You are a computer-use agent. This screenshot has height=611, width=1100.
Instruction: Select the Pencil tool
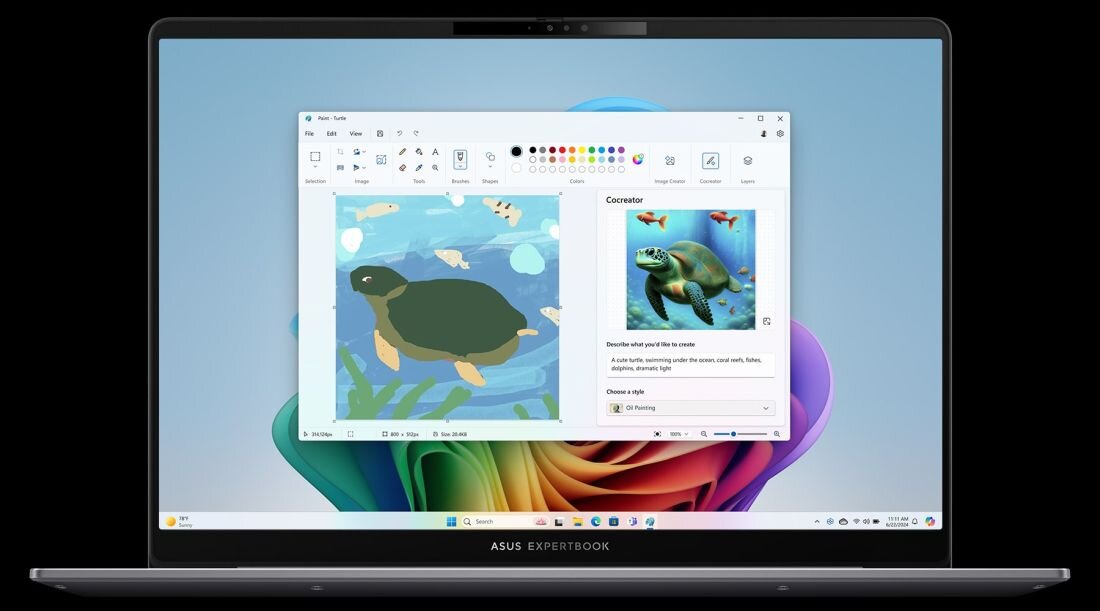[x=401, y=152]
